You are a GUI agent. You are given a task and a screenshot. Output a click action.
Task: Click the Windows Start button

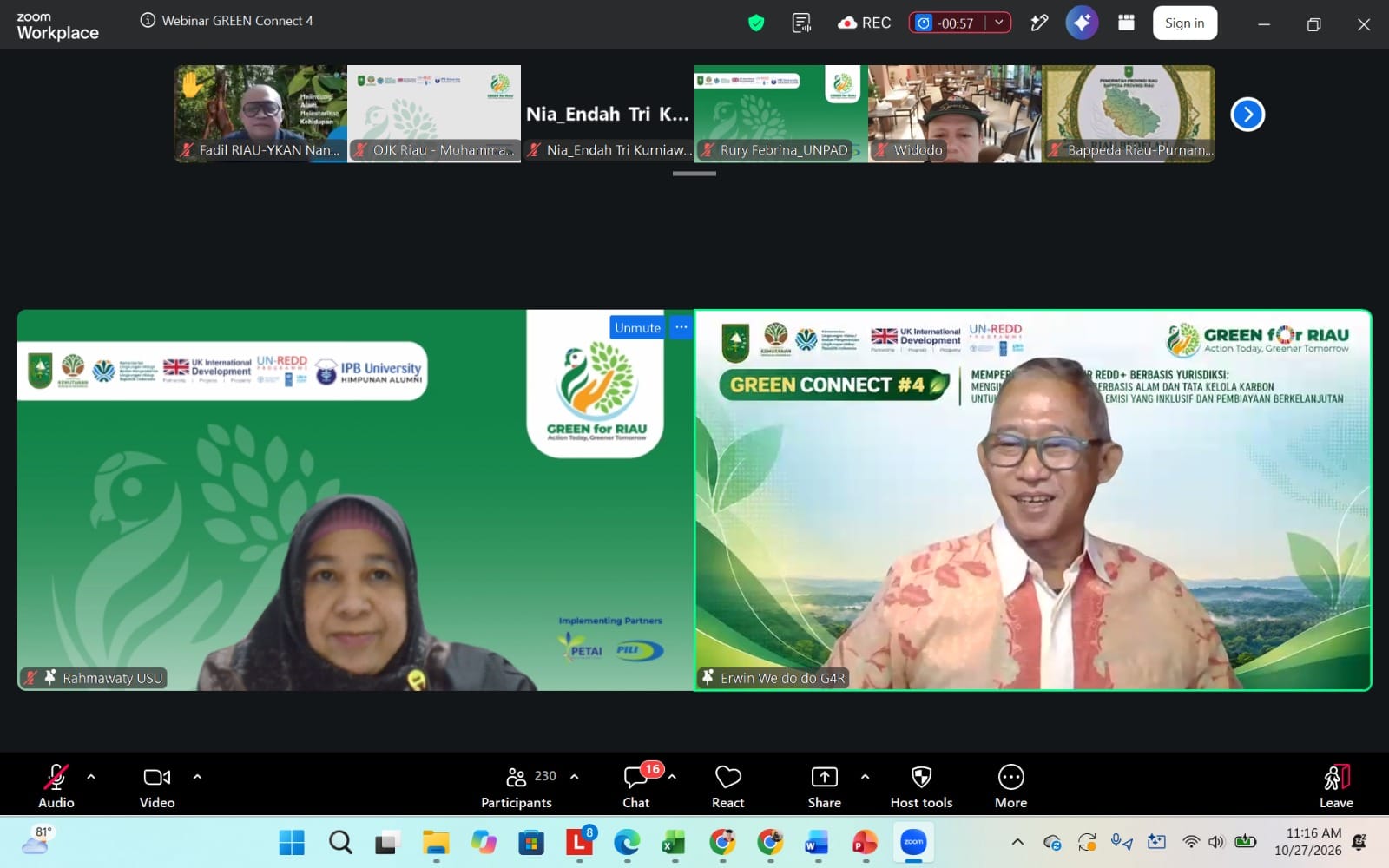coord(292,842)
